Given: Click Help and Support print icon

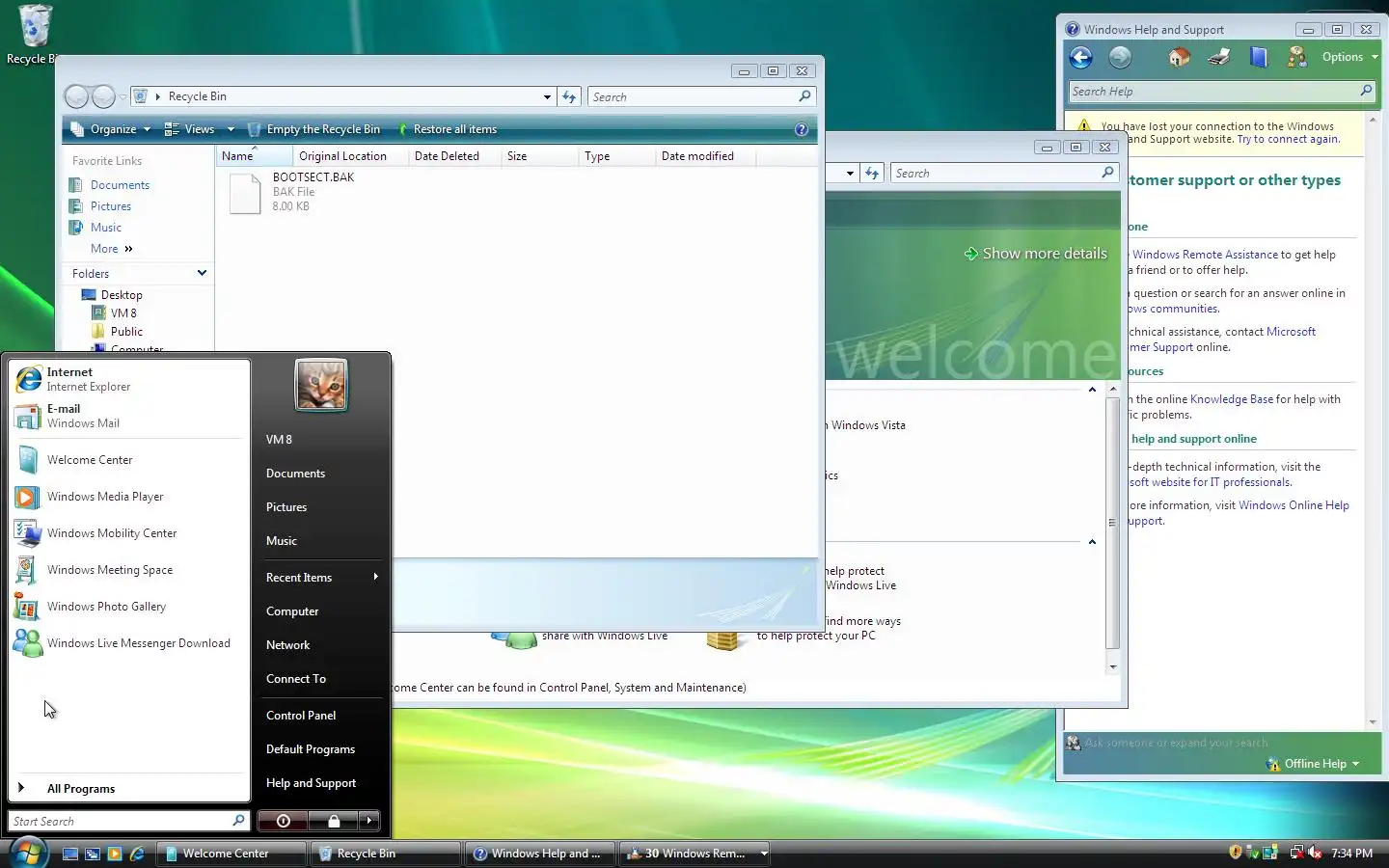Looking at the screenshot, I should pos(1218,58).
